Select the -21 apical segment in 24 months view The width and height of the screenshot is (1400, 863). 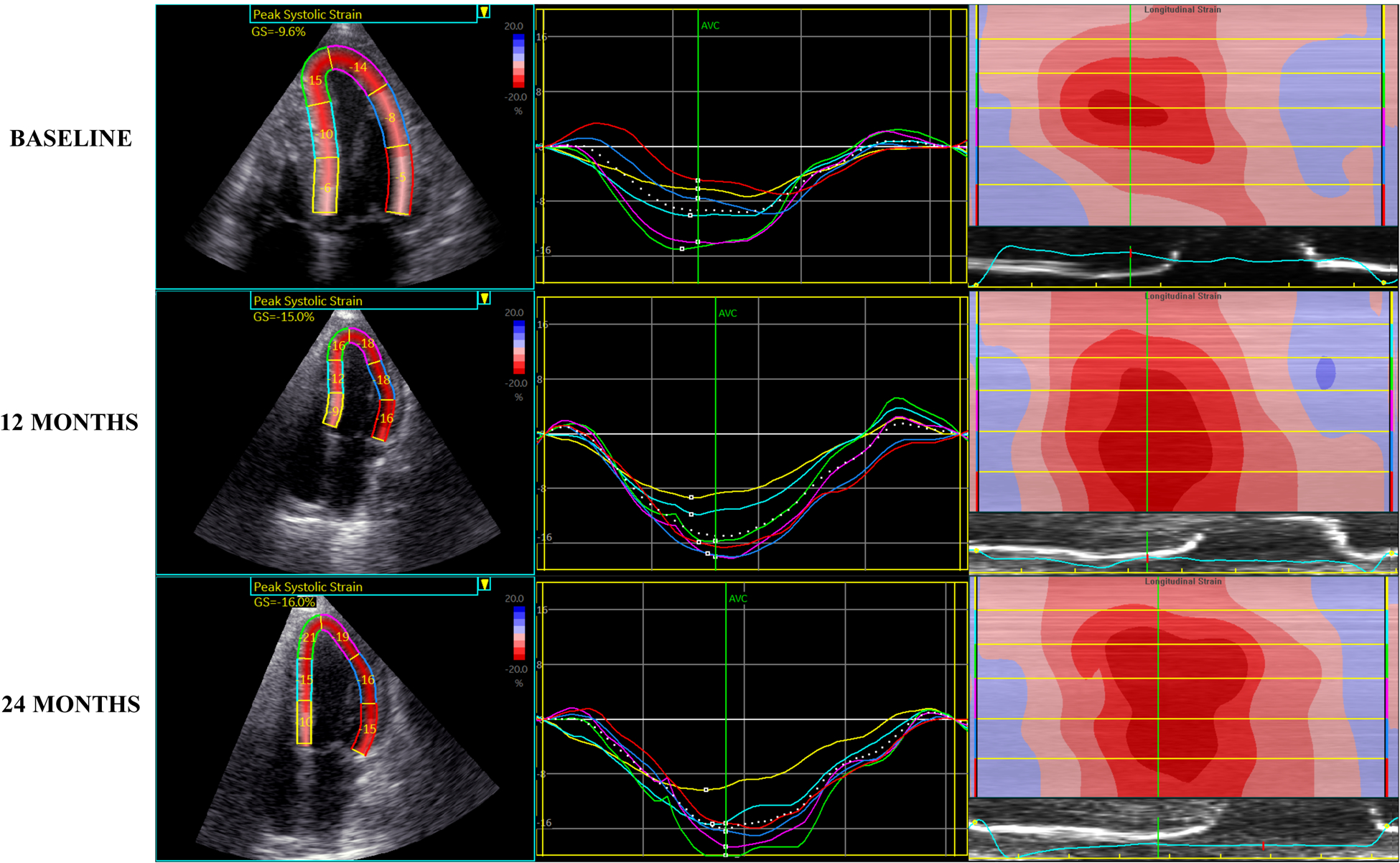click(308, 638)
